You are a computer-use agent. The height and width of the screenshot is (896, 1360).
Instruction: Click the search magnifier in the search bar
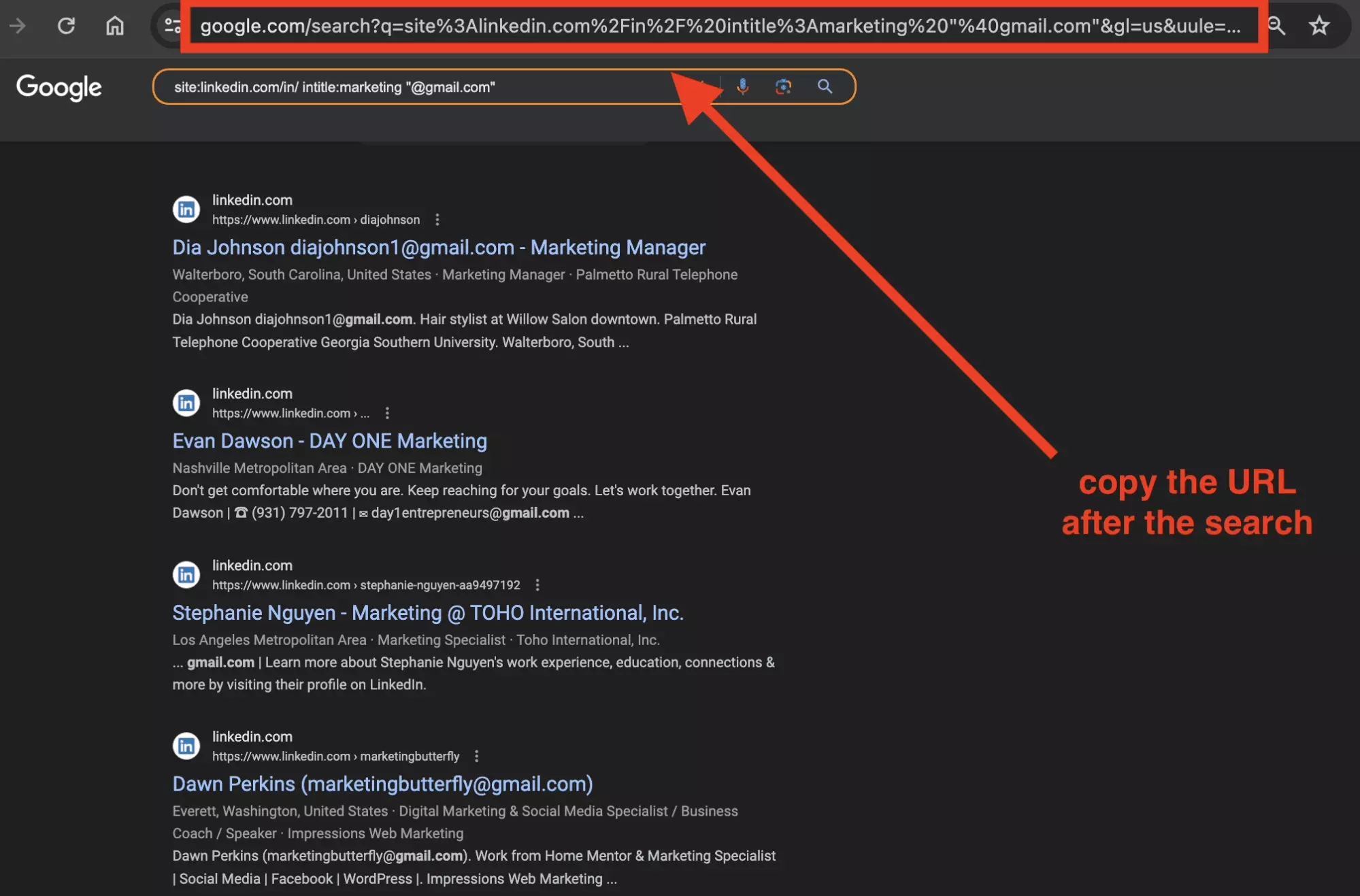click(x=824, y=86)
